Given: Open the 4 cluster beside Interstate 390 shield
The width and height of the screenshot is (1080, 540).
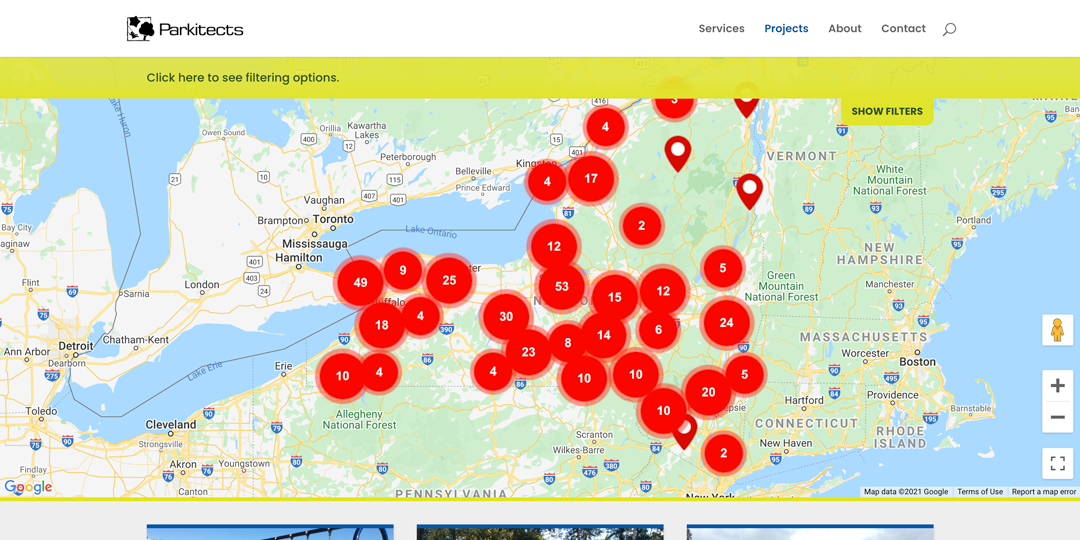Looking at the screenshot, I should 420,316.
